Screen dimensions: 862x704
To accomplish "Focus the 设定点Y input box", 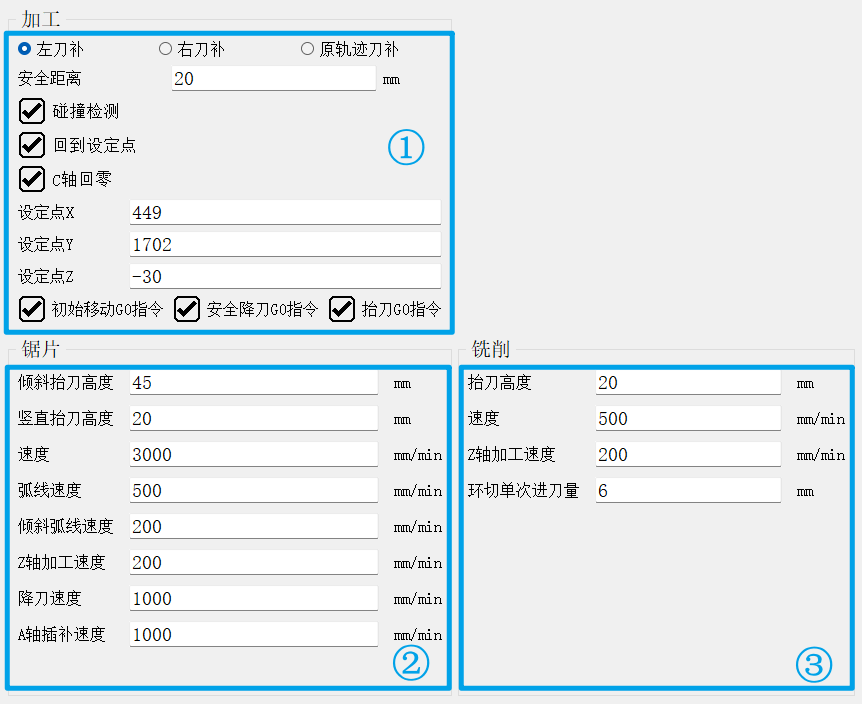I will click(x=284, y=245).
